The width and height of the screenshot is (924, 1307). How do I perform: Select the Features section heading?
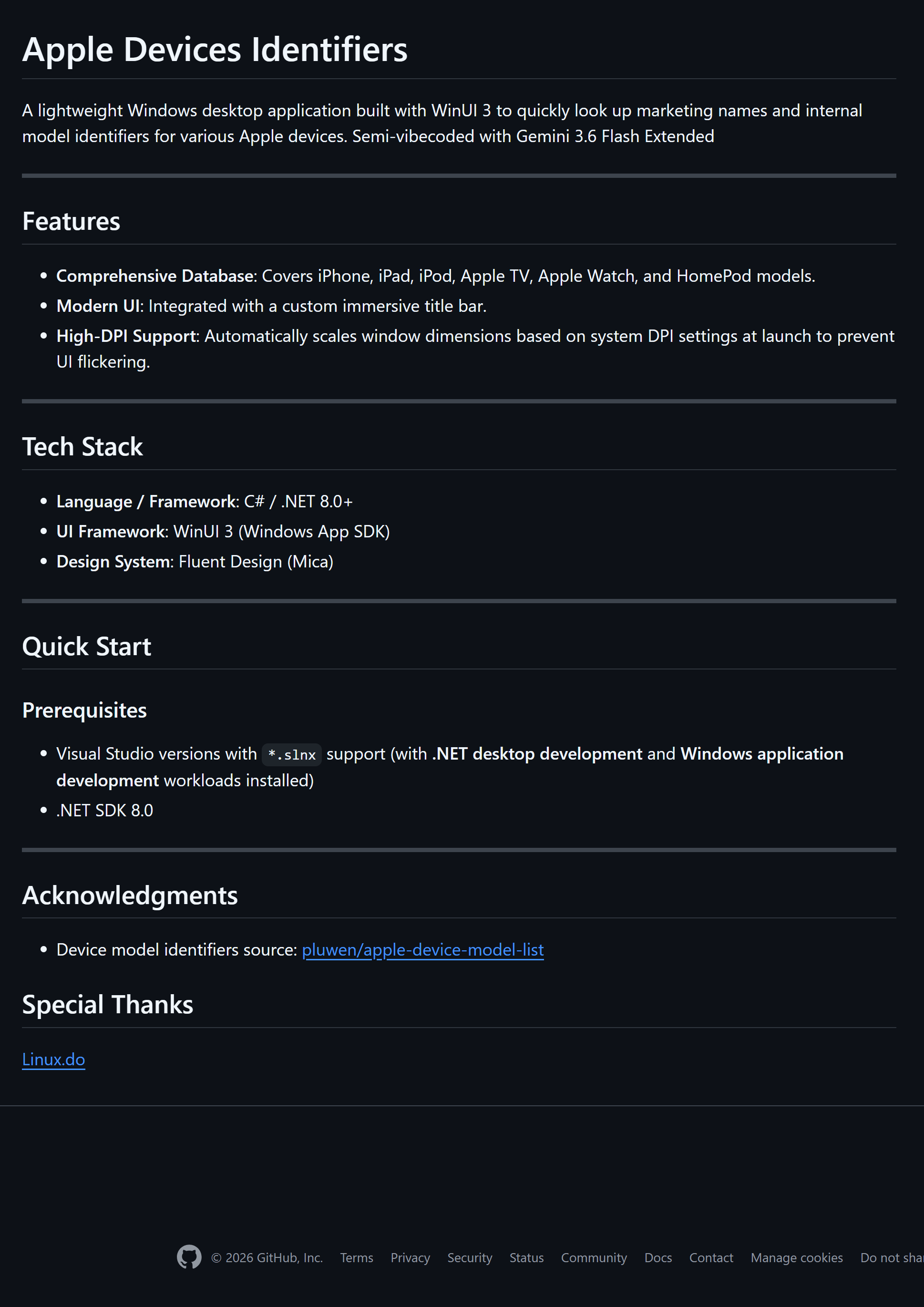coord(71,221)
